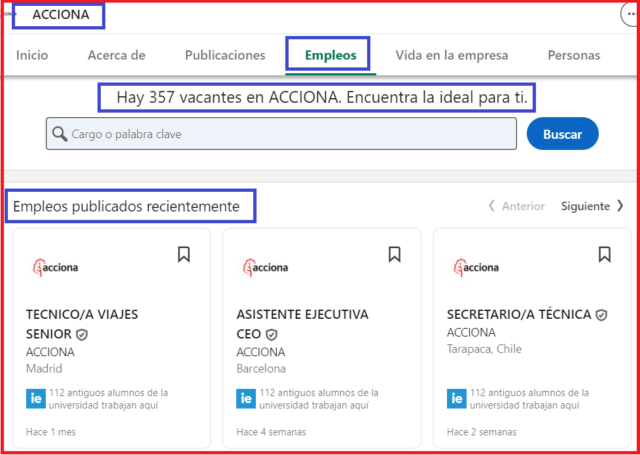Click 112 antiguos alumnos text on Tarapaca card

[x=529, y=399]
